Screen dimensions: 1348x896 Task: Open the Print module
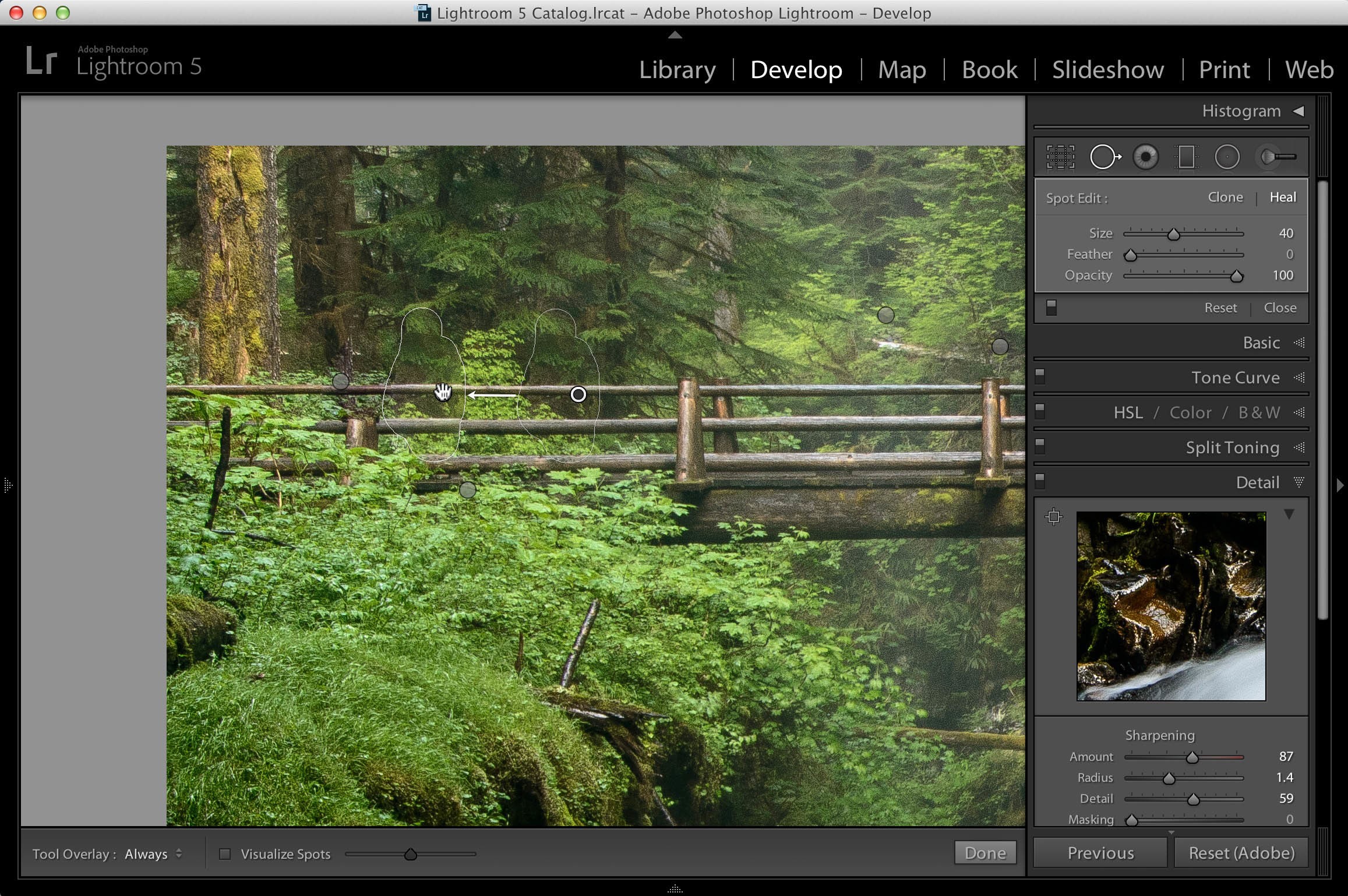click(1225, 70)
